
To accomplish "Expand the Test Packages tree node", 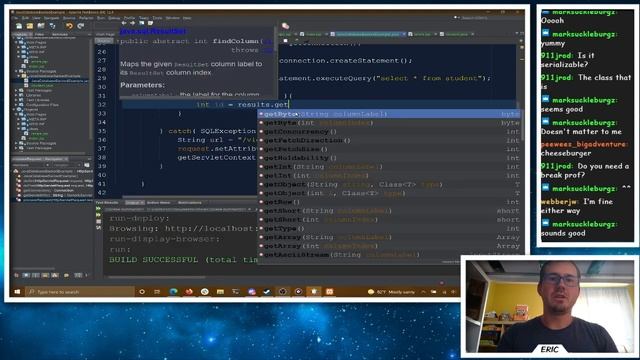I will coord(16,90).
